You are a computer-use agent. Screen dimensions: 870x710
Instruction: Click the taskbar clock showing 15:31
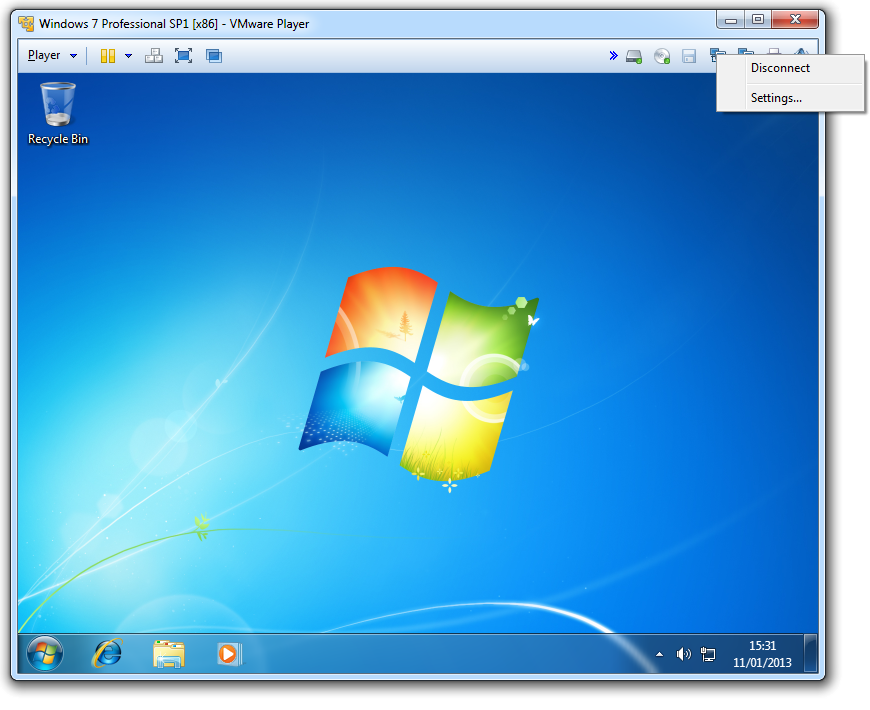[761, 654]
